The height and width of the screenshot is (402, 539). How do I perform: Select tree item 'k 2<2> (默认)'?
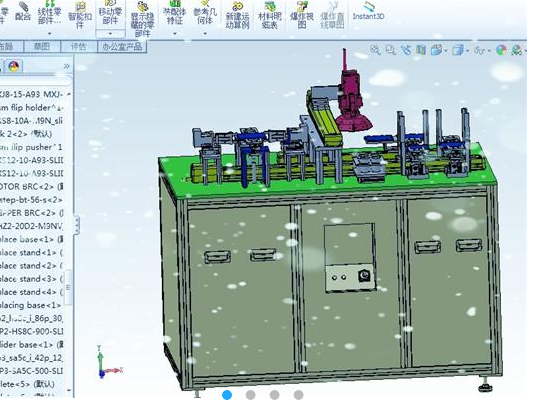point(26,134)
